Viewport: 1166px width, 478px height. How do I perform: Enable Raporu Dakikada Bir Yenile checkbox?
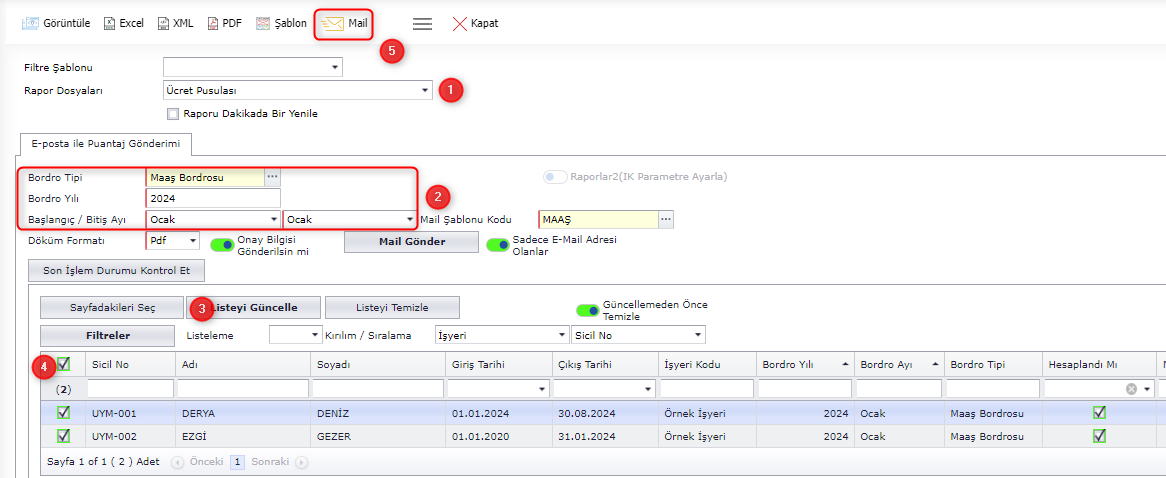point(173,114)
